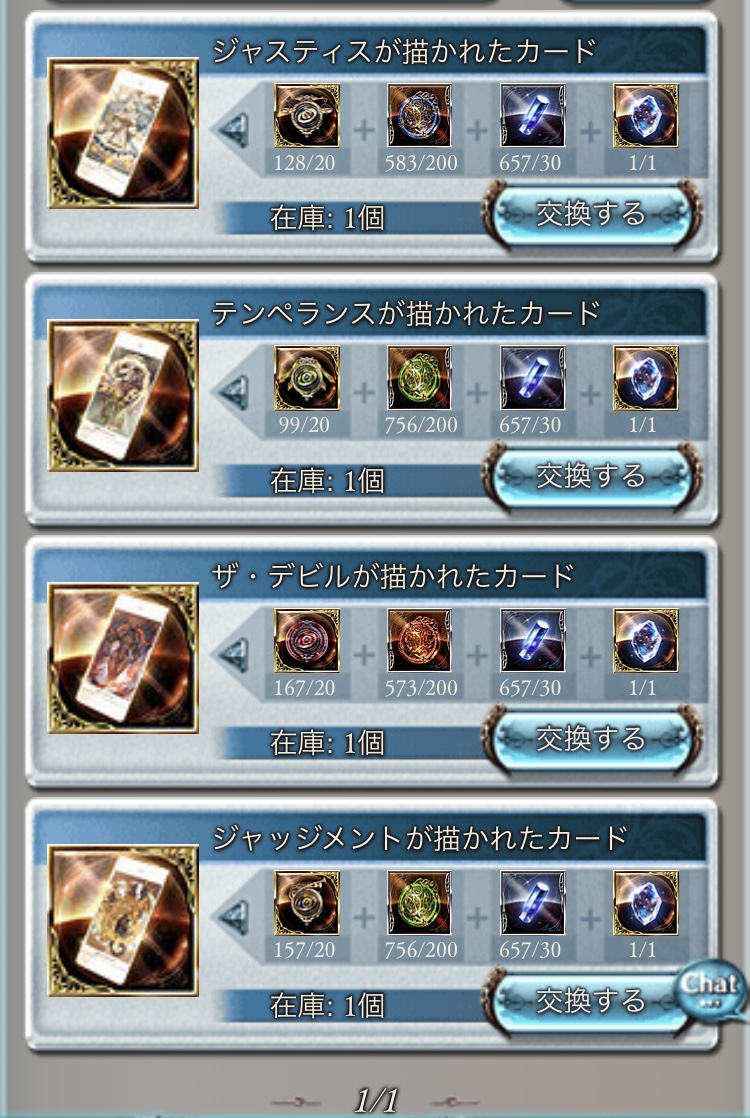Select the Judgement card thumbnail
The width and height of the screenshot is (750, 1118).
point(123,920)
